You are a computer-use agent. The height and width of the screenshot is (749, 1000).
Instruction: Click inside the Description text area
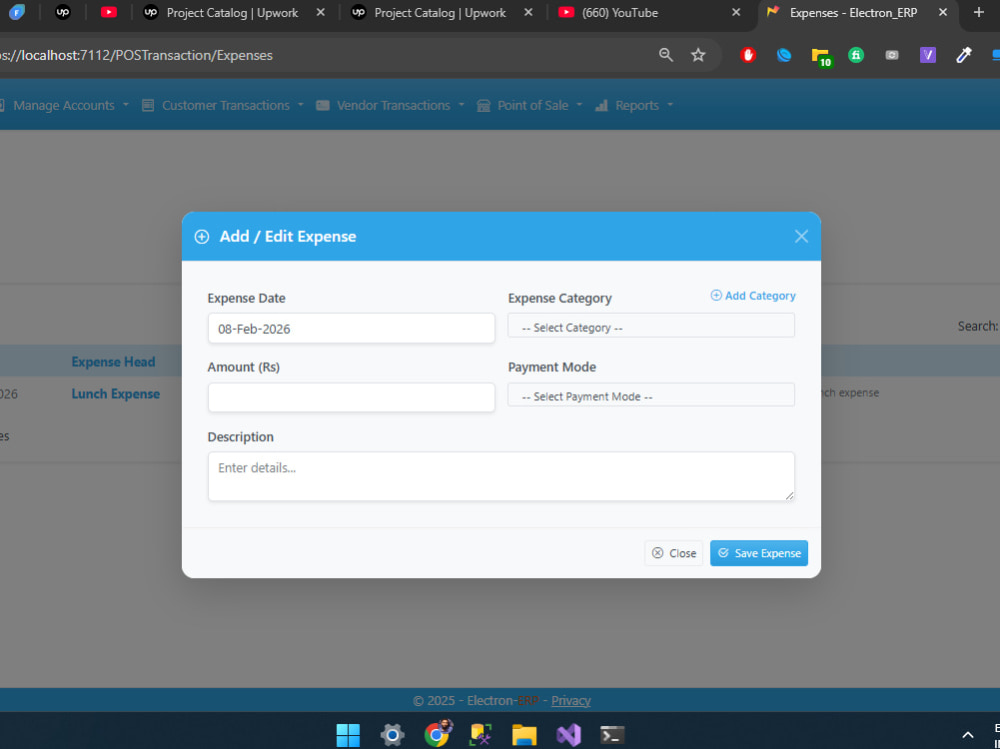501,477
